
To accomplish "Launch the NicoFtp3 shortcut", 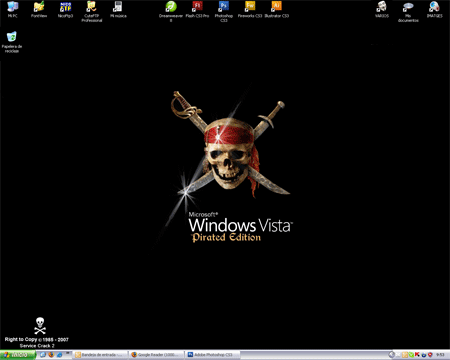I will [65, 9].
